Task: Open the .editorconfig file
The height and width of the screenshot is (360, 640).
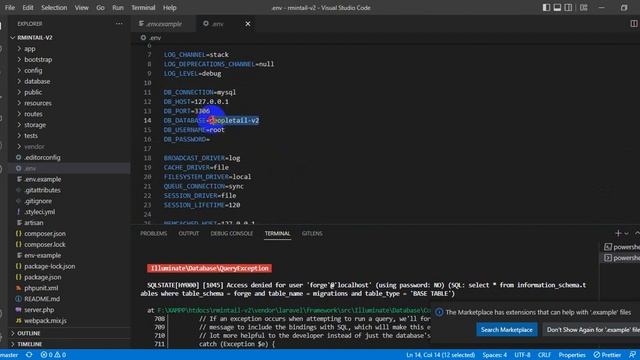Action: click(x=42, y=157)
